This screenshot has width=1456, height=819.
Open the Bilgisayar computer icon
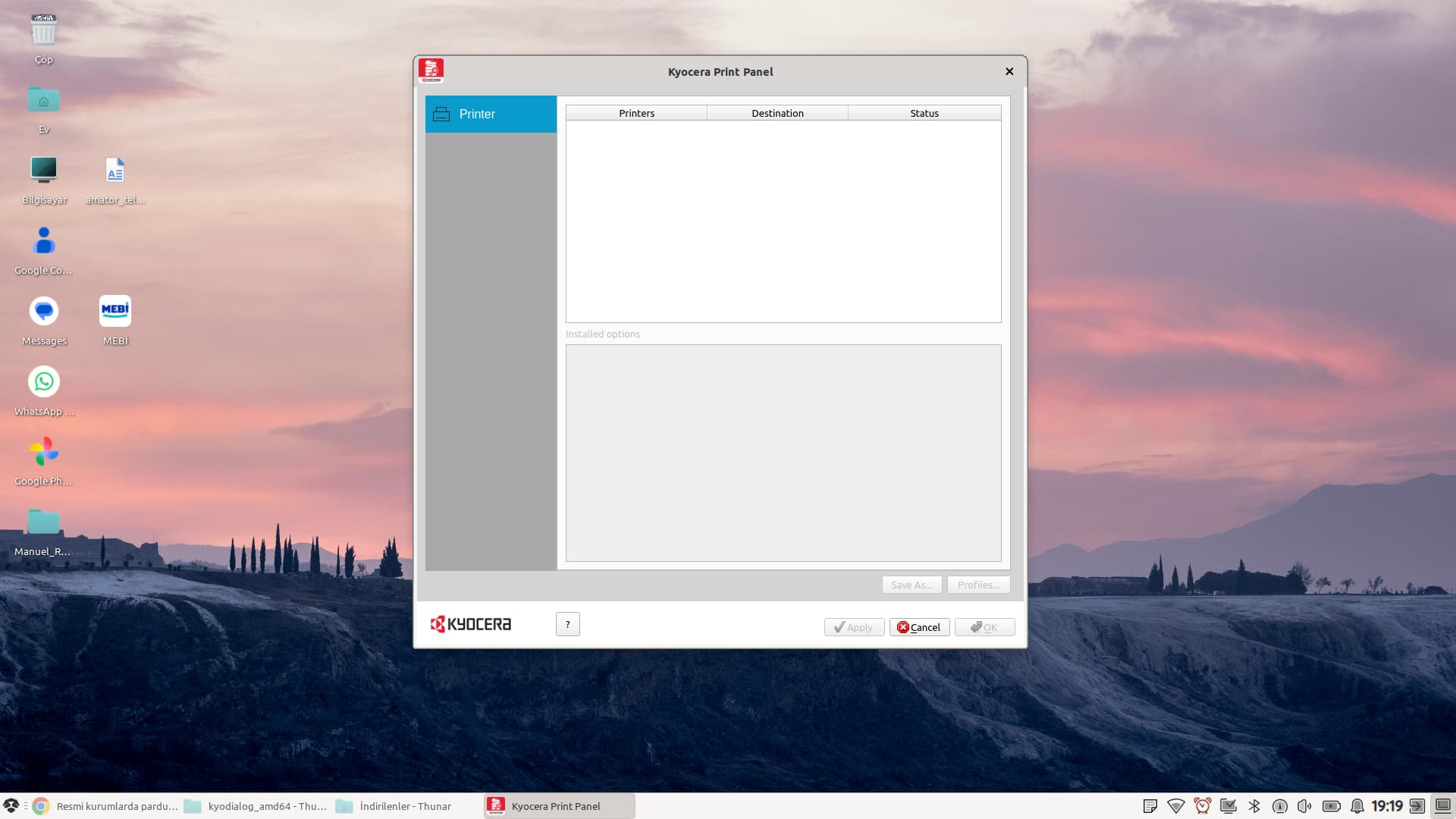pos(43,171)
